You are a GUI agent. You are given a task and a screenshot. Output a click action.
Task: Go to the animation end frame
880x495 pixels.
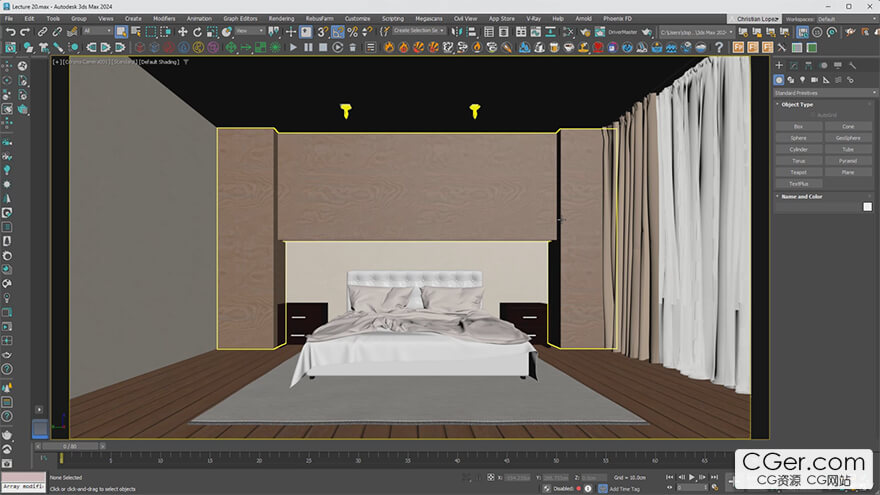tap(714, 477)
